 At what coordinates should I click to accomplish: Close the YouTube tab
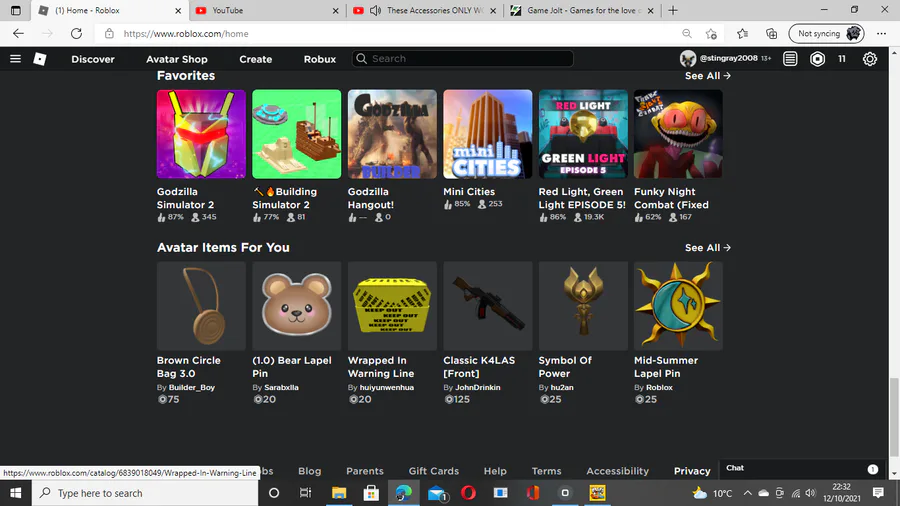(335, 10)
